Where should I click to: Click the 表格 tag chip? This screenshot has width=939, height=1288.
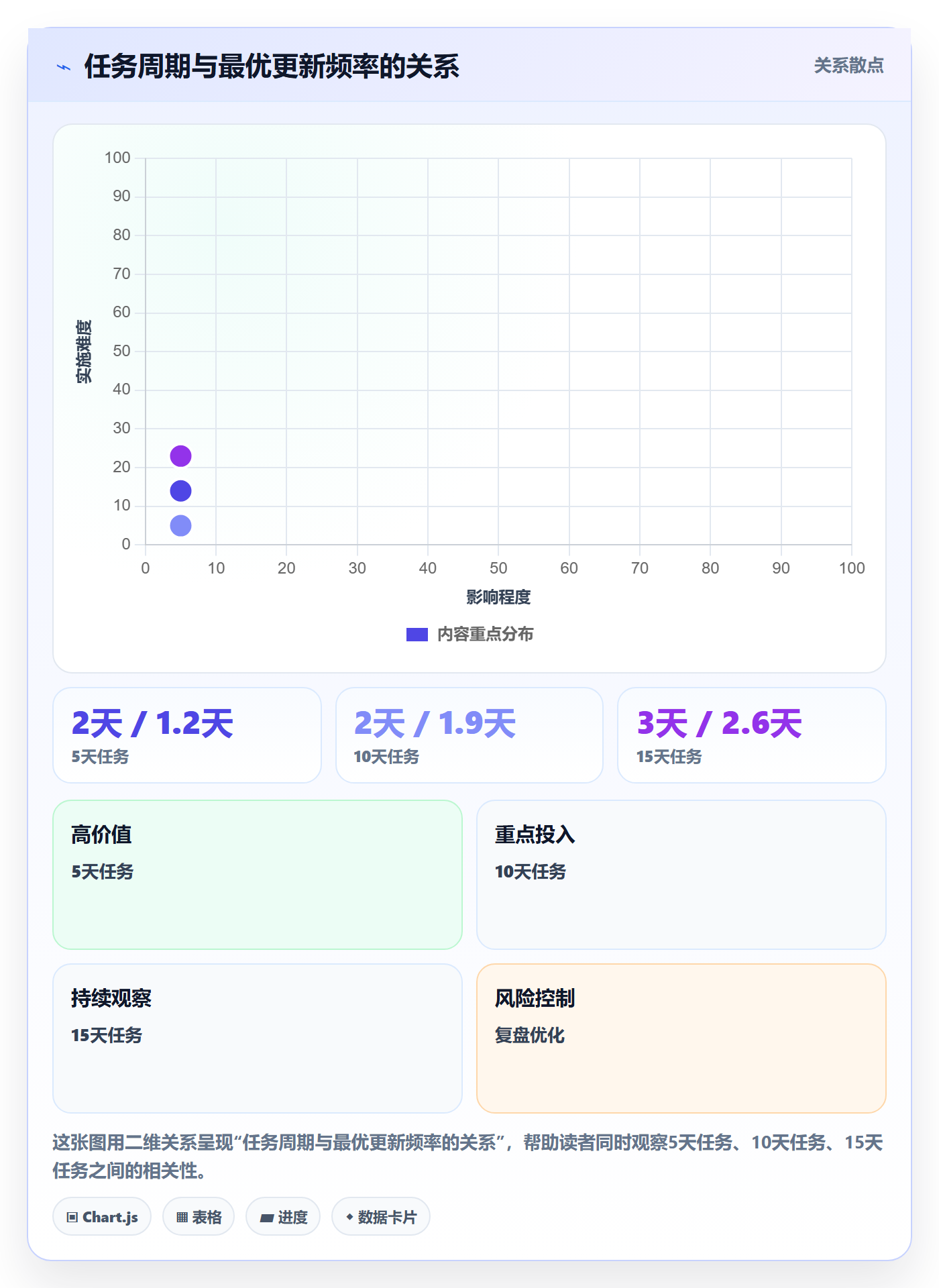pyautogui.click(x=199, y=1217)
